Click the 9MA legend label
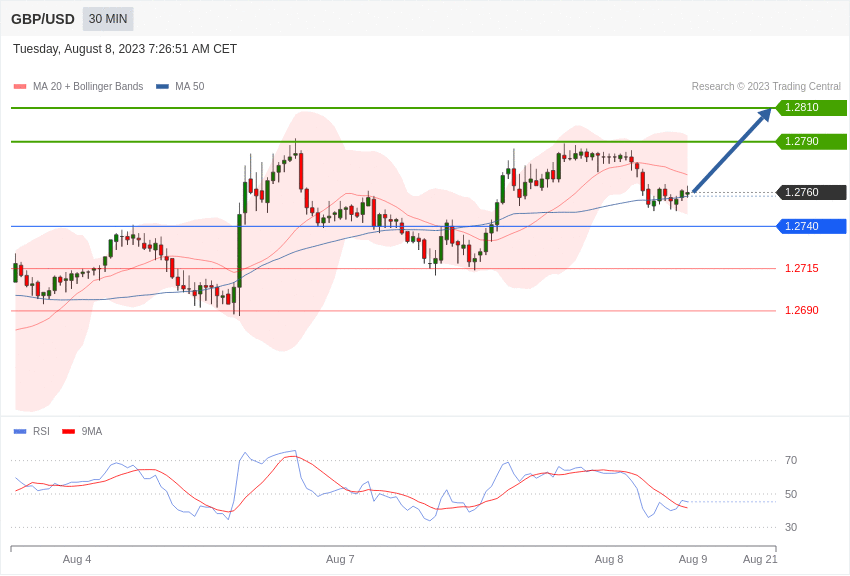Image resolution: width=850 pixels, height=576 pixels. click(92, 431)
